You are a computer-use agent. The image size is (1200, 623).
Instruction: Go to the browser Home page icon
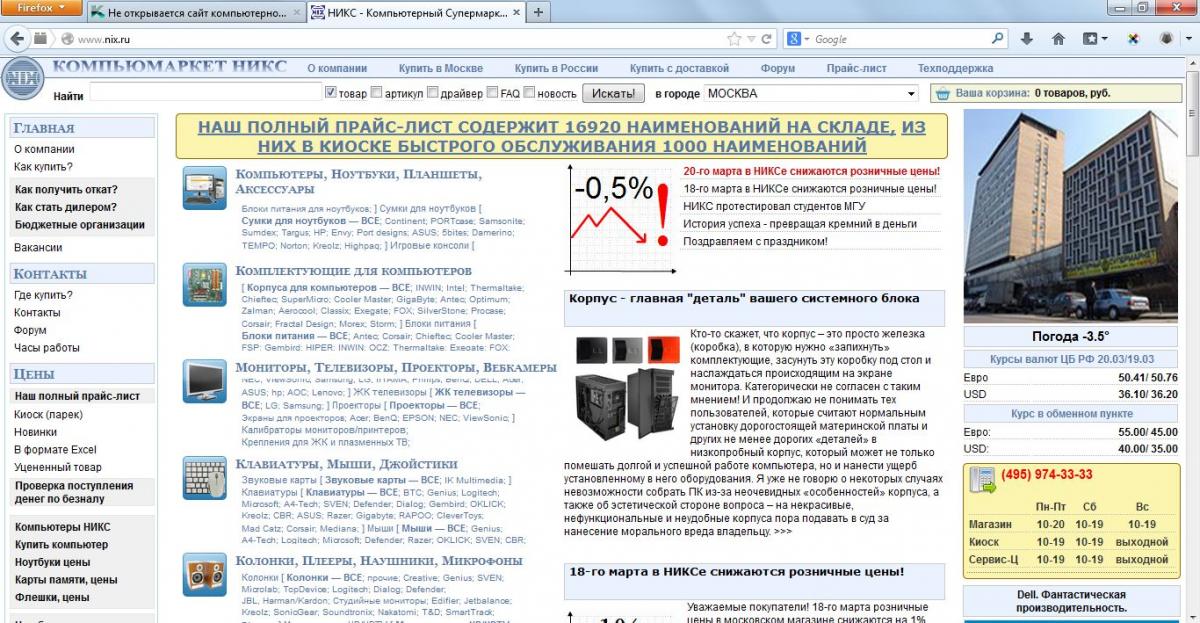1058,39
